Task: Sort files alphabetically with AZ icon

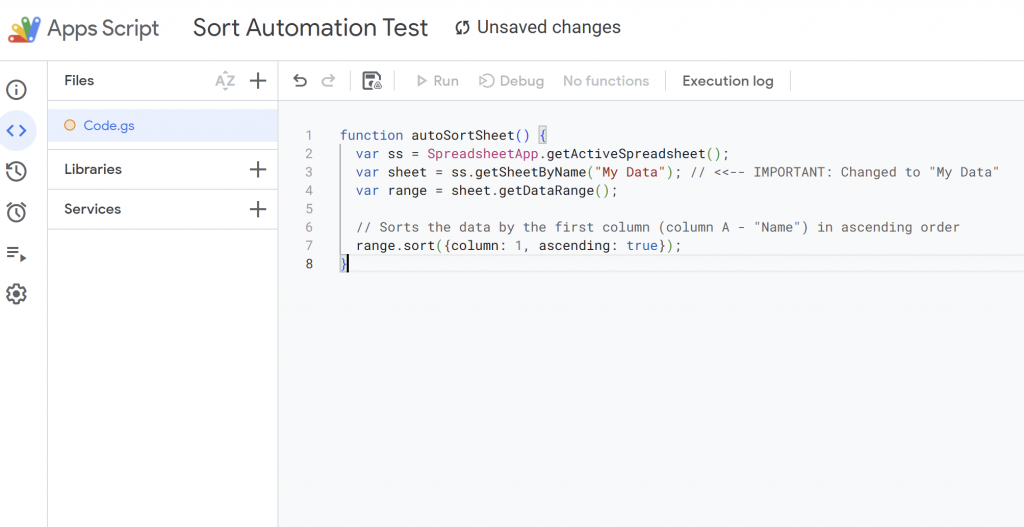Action: 225,81
